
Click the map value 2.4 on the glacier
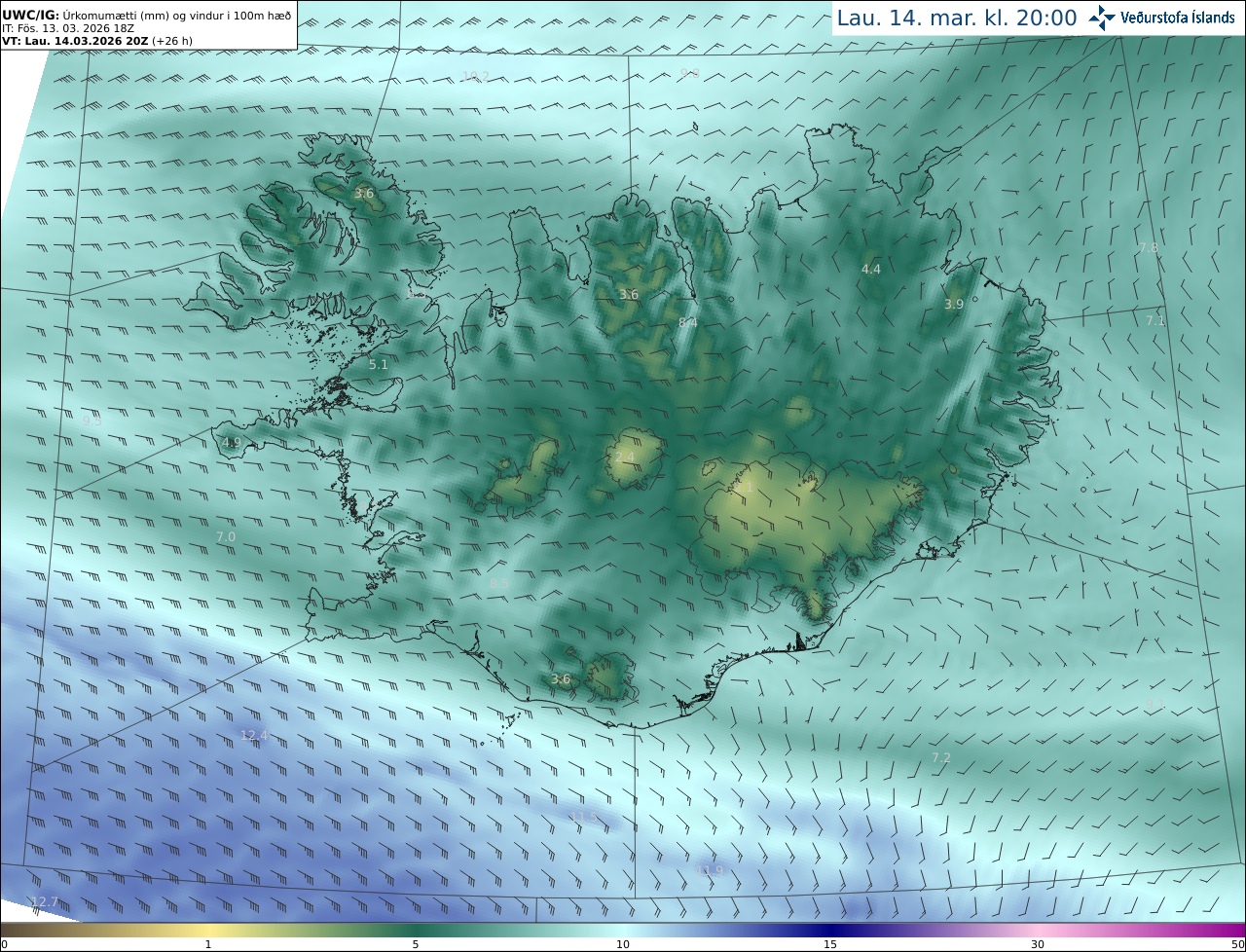624,458
